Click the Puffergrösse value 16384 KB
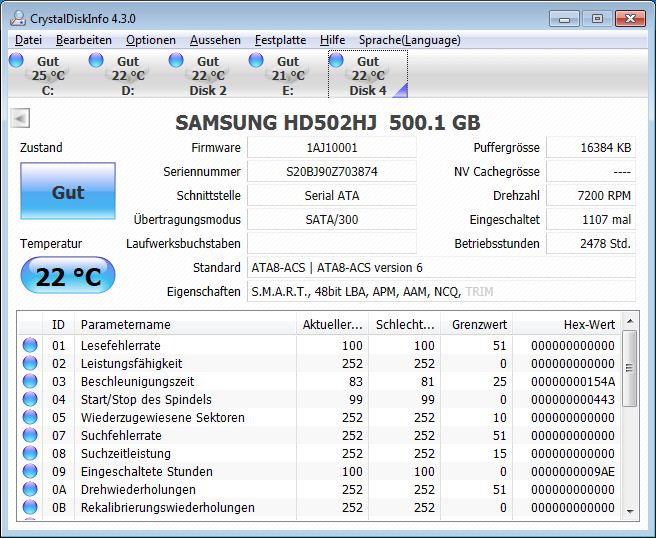Viewport: 656px width, 538px height. click(591, 148)
